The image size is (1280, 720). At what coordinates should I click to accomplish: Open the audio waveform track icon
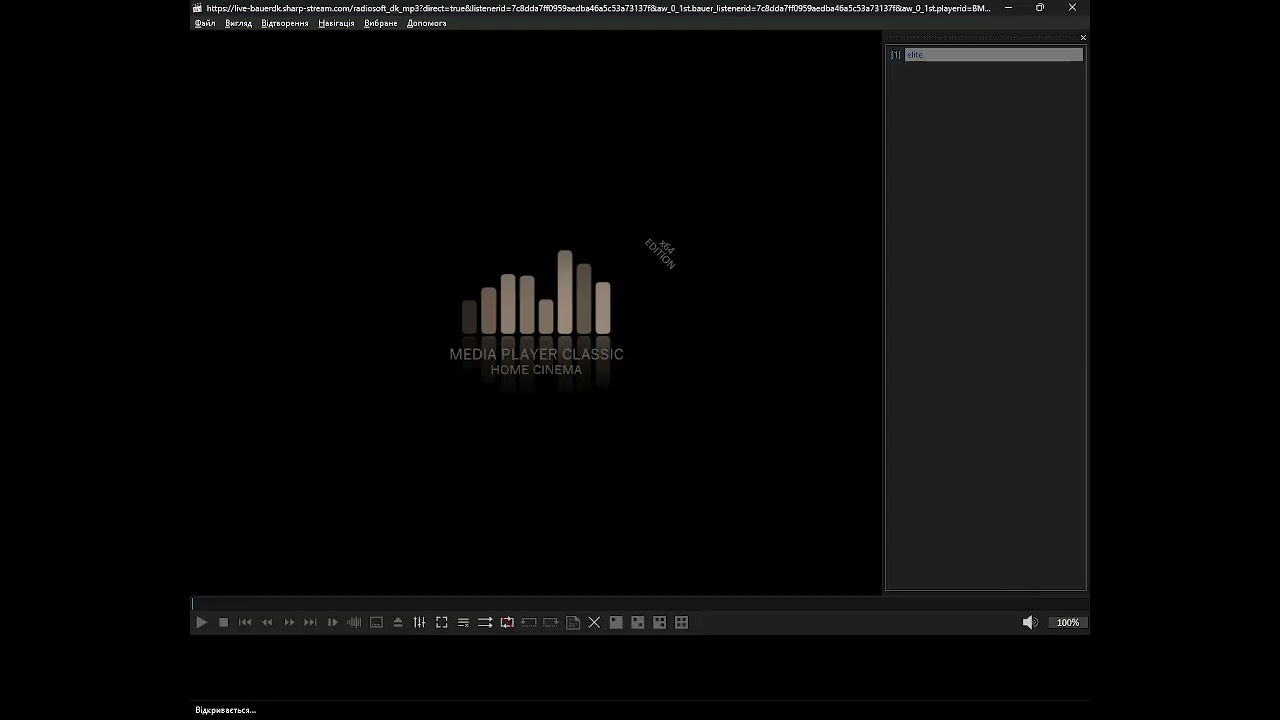tap(354, 622)
